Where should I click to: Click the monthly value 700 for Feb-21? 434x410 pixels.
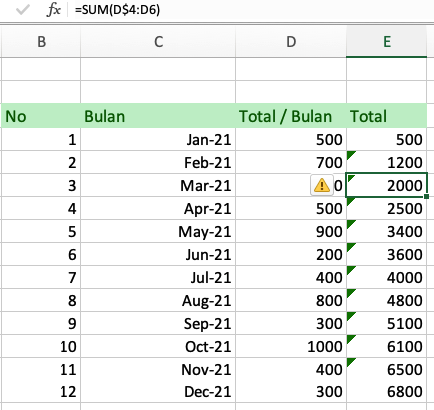click(x=291, y=162)
